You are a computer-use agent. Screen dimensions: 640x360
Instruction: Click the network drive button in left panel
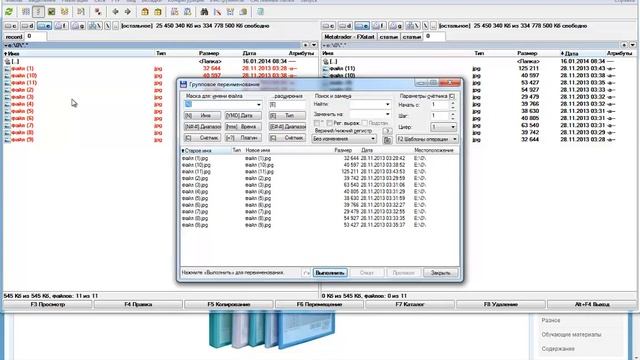coord(95,26)
